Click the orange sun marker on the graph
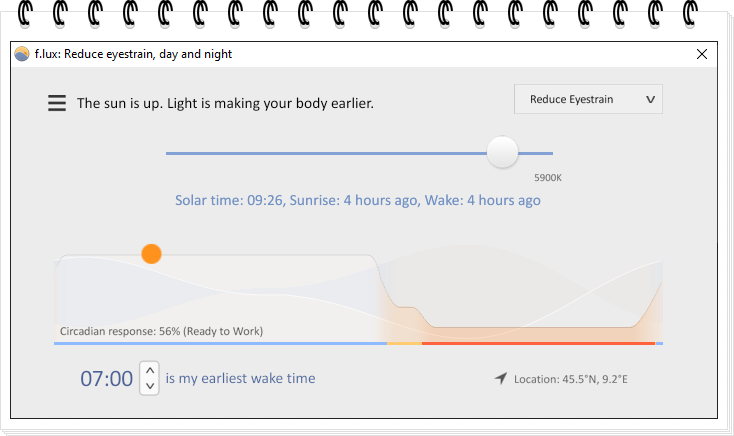 pos(151,254)
